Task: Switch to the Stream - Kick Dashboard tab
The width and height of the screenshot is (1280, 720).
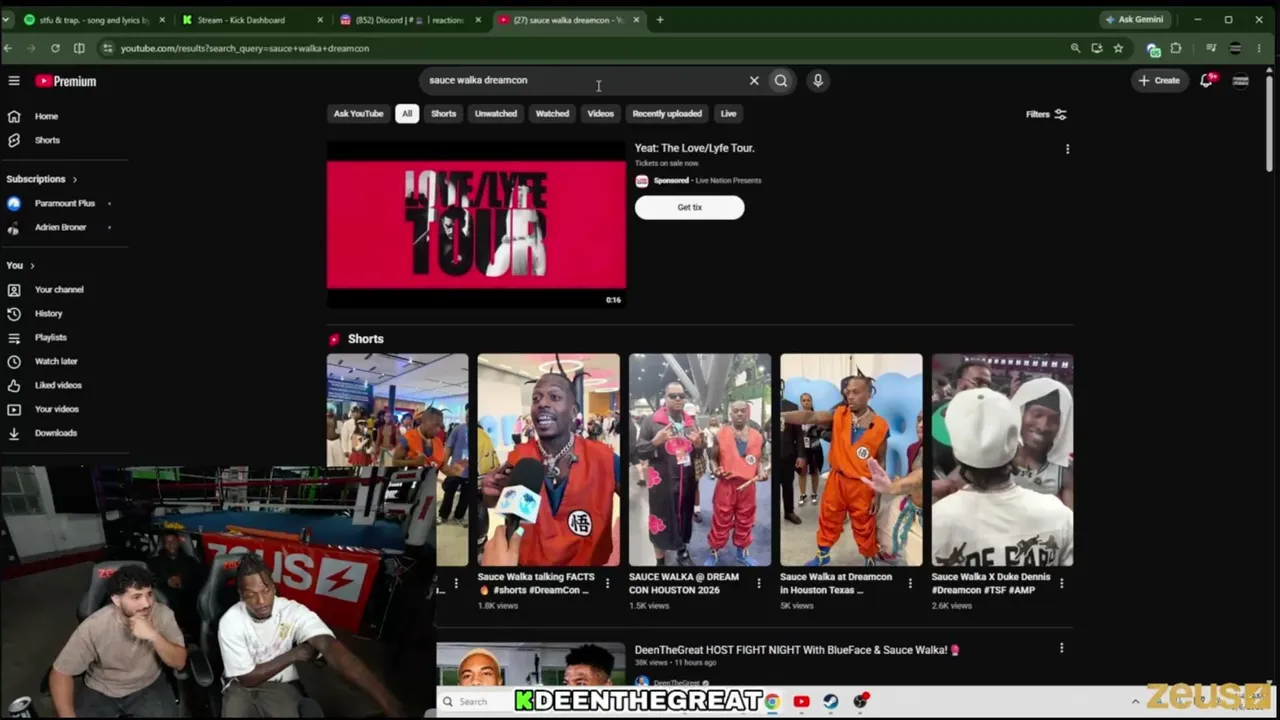Action: (253, 20)
